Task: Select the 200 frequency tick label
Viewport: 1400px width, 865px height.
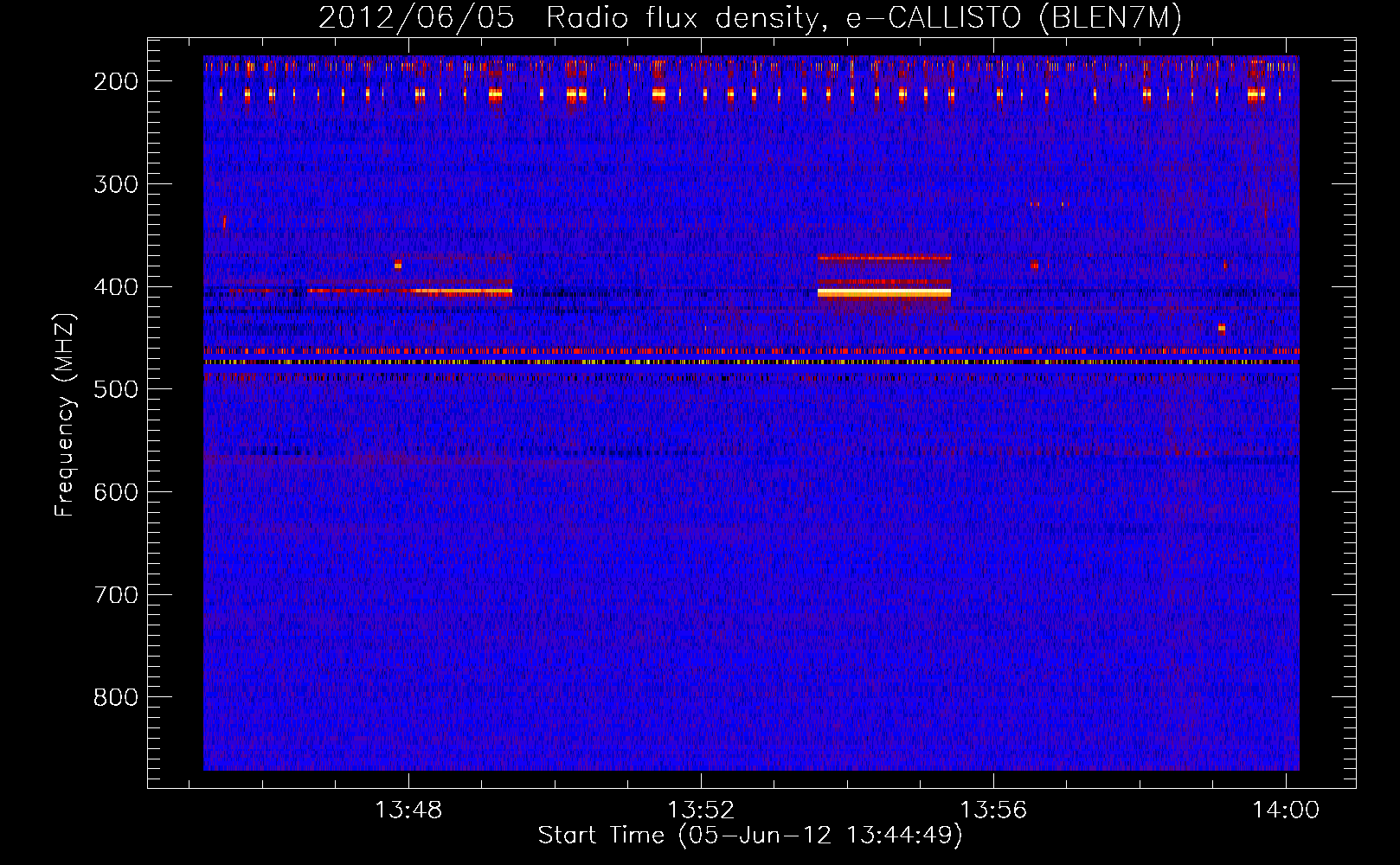Action: point(116,81)
